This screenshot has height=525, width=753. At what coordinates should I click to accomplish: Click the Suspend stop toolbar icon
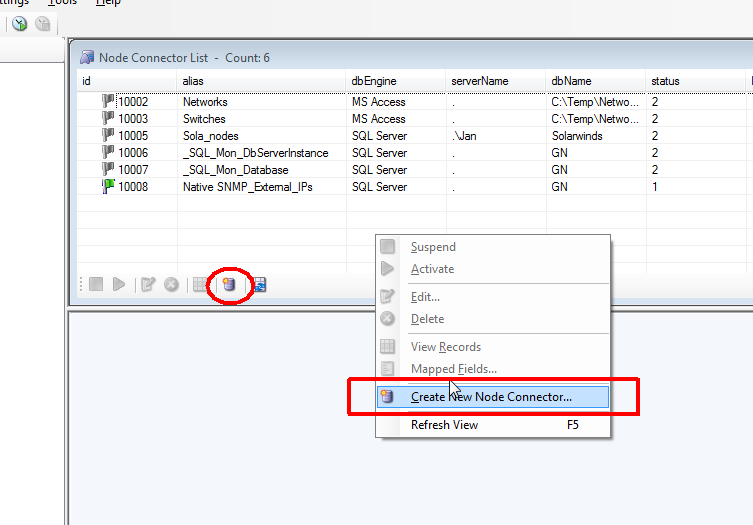[x=96, y=285]
